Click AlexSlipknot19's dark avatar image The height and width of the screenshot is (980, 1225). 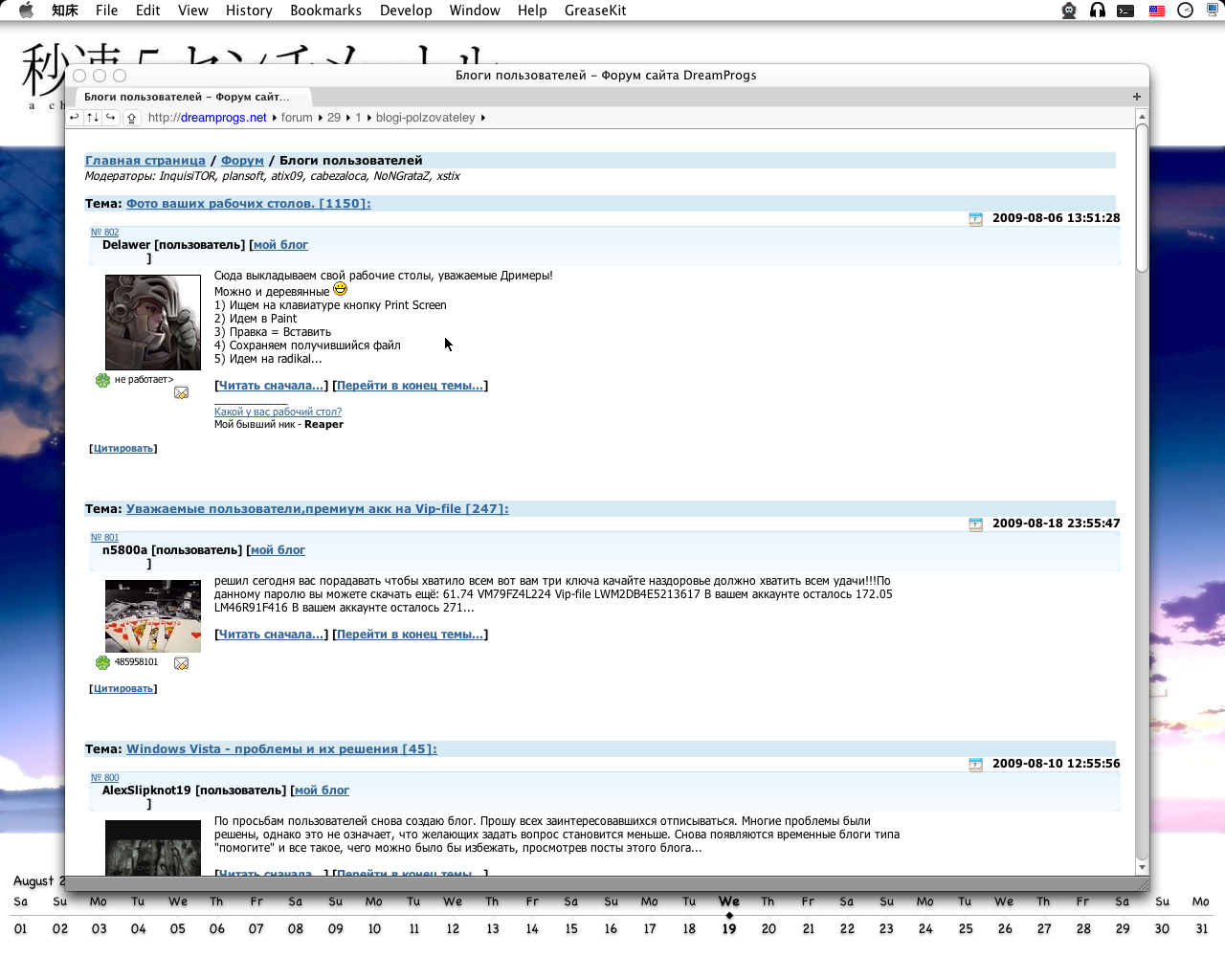(153, 848)
